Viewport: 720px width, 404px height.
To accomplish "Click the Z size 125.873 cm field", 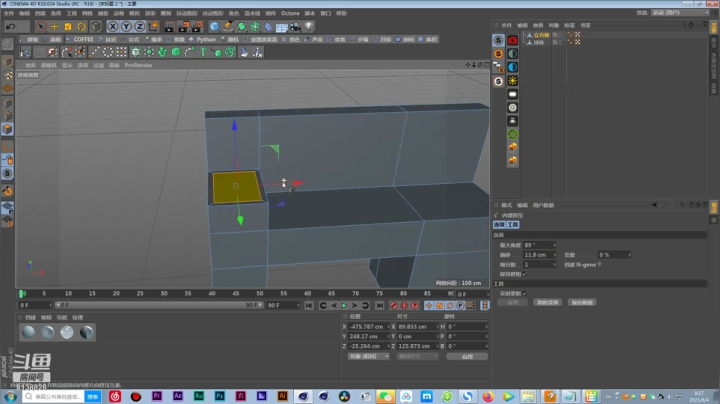I will point(416,346).
